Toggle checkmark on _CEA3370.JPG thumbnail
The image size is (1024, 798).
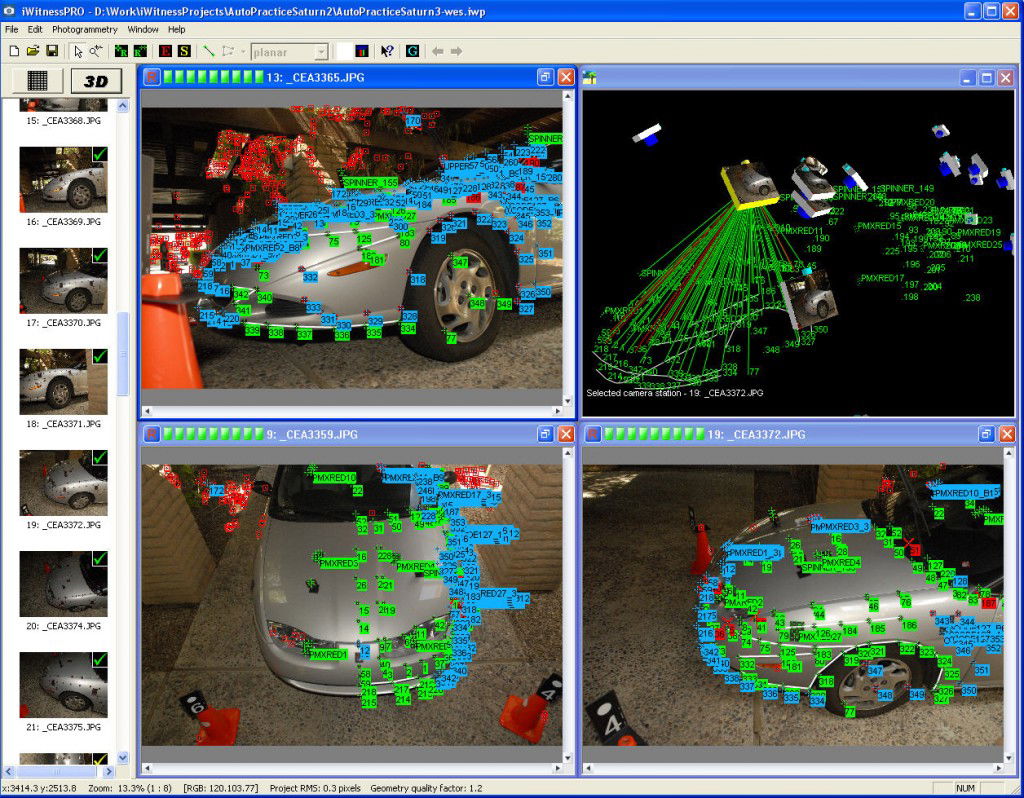[x=100, y=256]
